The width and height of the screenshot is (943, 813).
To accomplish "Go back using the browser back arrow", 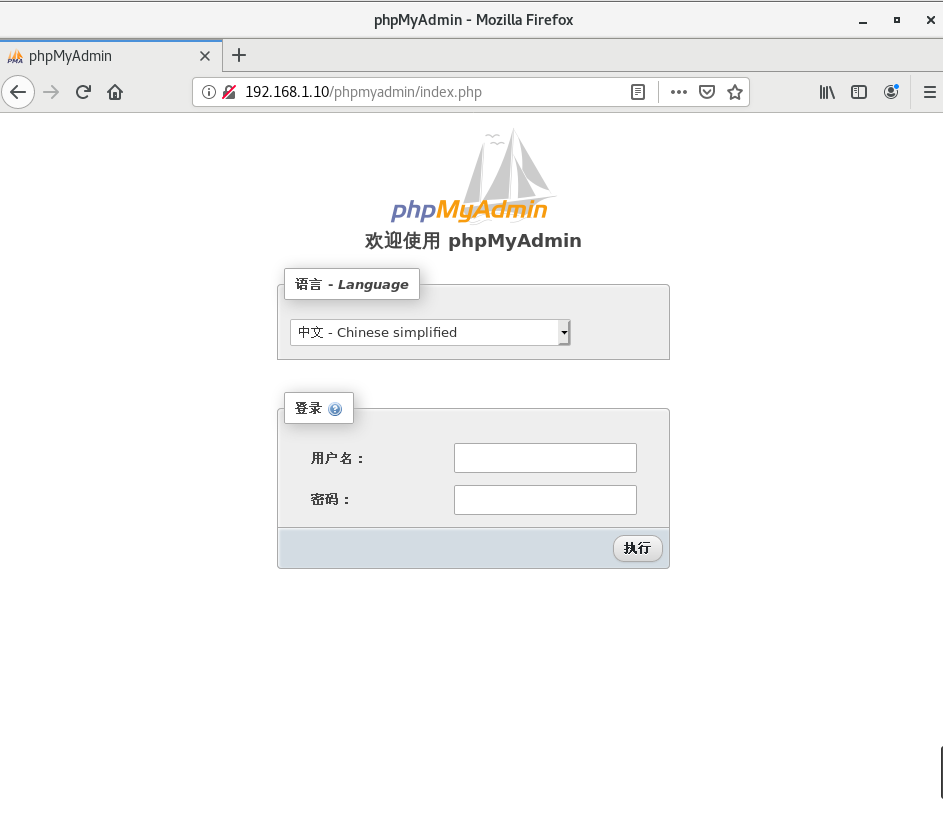I will coord(18,92).
